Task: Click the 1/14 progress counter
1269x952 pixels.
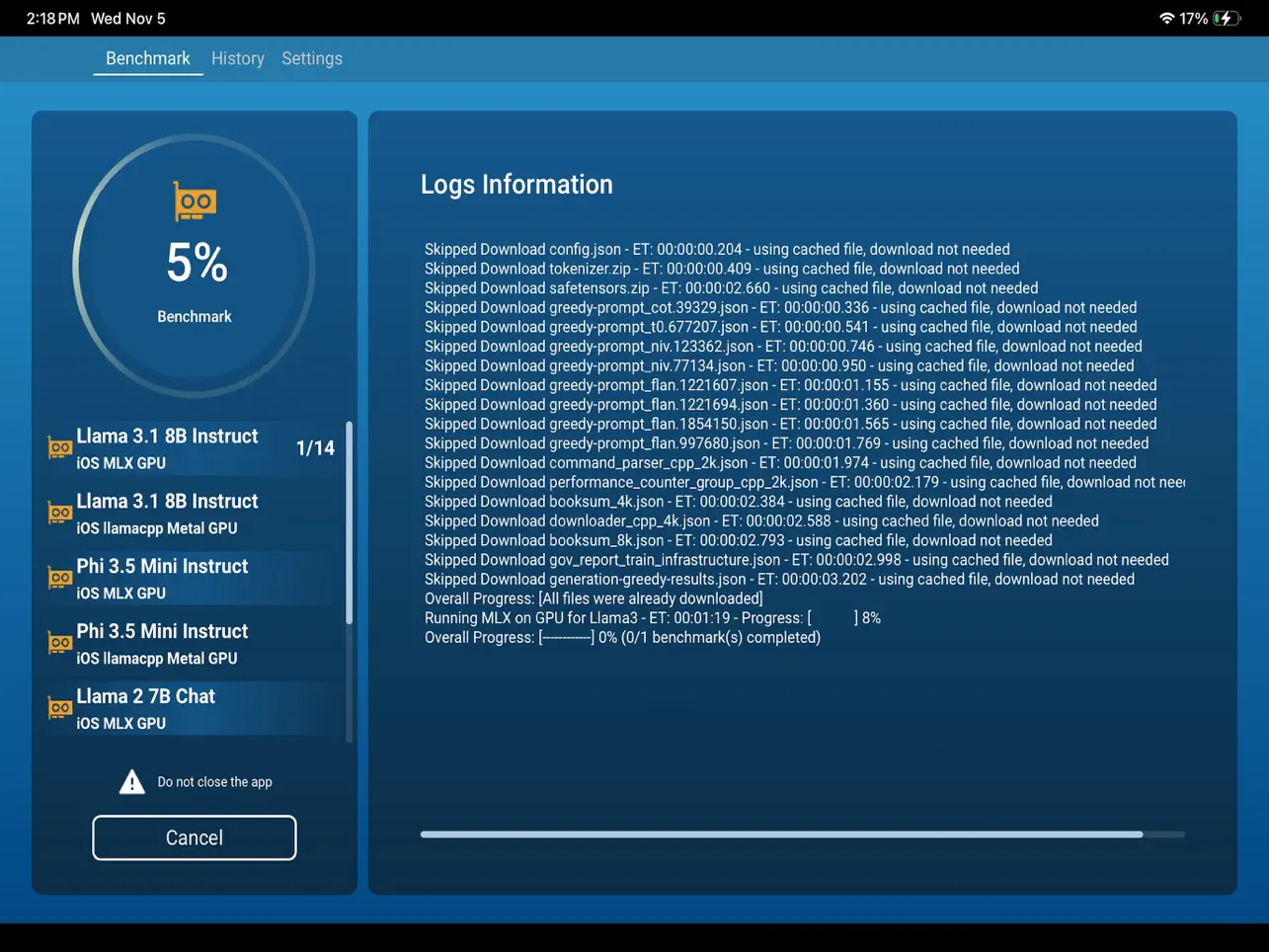Action: point(315,448)
